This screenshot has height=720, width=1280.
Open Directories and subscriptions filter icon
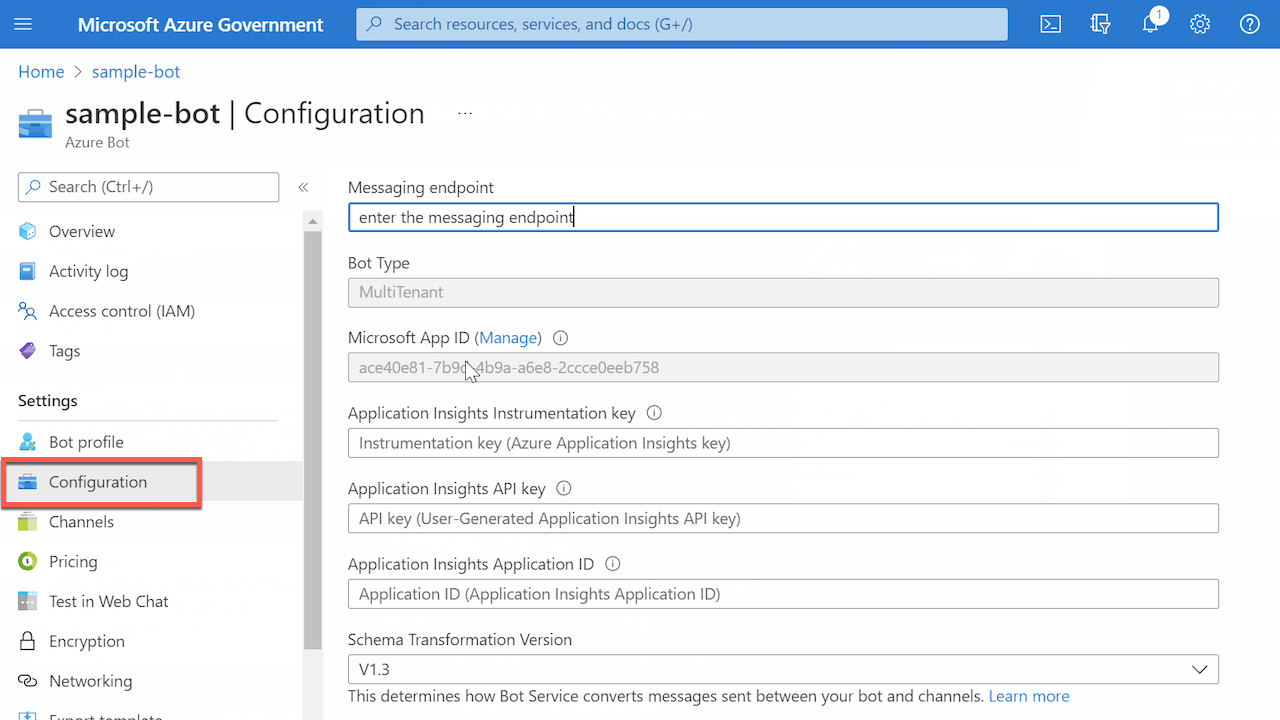tap(1100, 24)
